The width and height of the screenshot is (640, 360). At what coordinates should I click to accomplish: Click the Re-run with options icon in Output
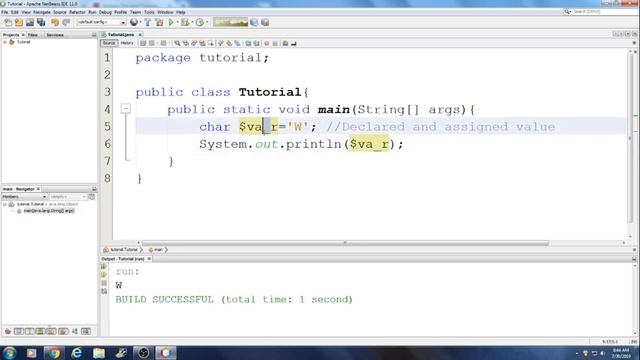(x=104, y=275)
